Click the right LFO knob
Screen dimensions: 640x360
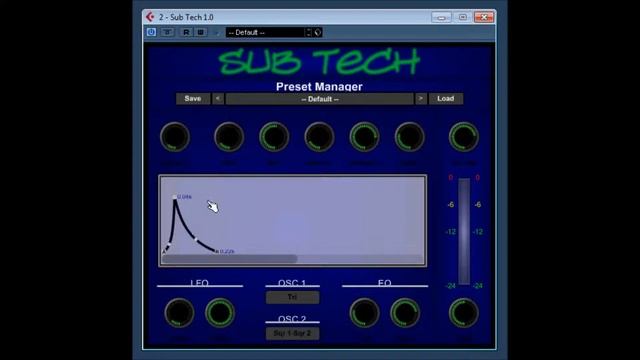[220, 313]
